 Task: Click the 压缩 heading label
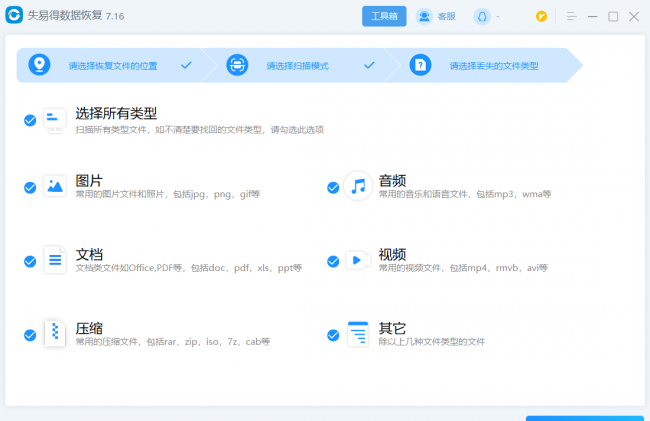89,328
